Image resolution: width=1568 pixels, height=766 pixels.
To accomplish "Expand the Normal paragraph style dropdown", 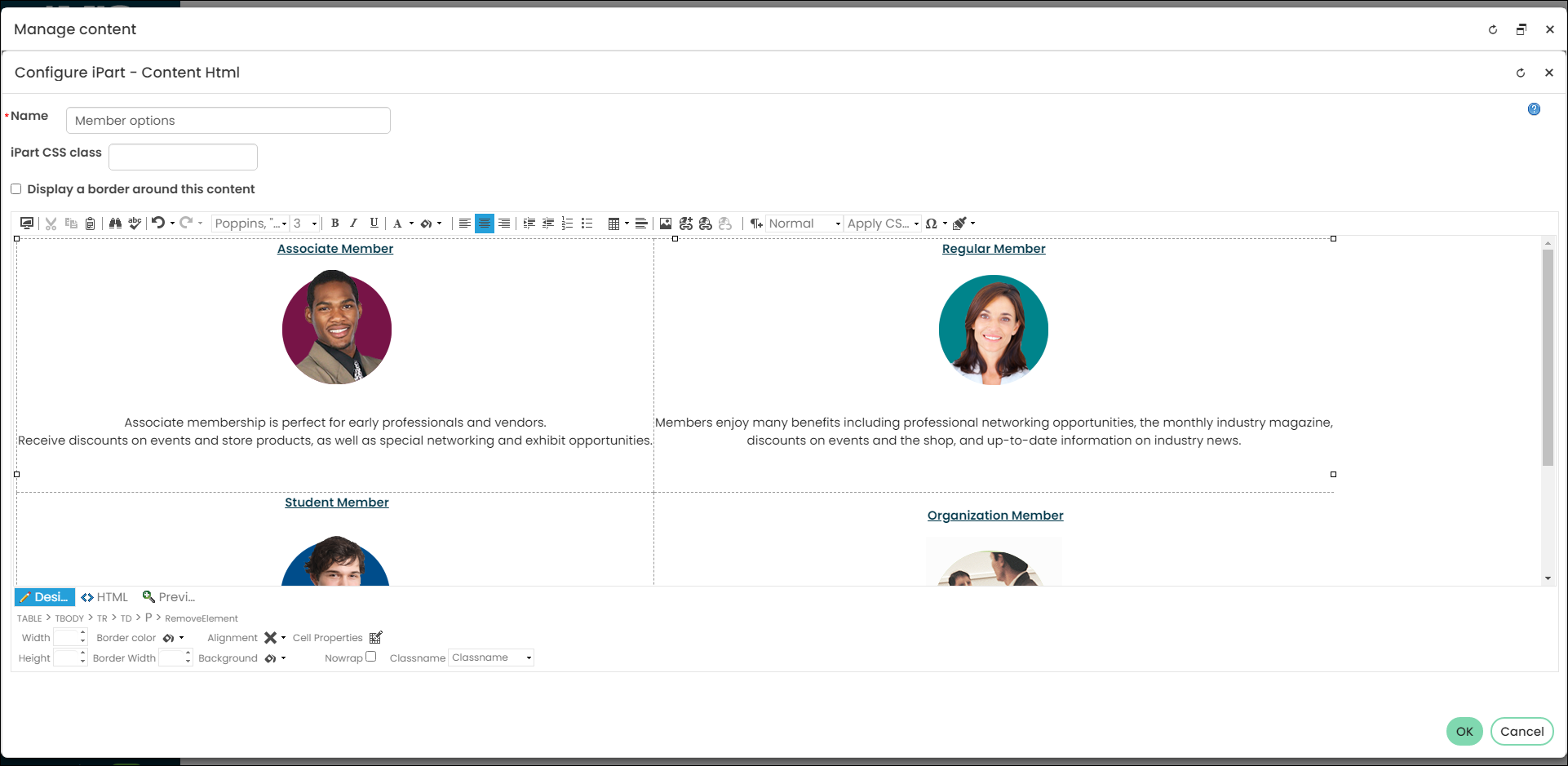I will (x=804, y=224).
